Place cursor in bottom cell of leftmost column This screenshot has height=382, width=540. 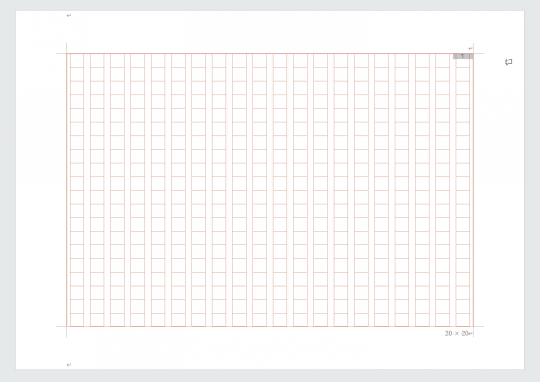pos(77,320)
